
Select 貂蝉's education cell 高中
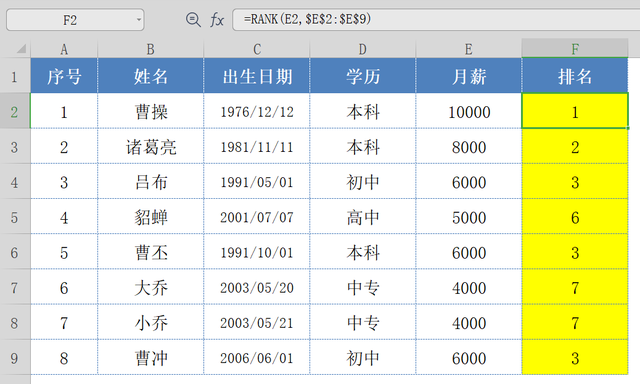click(363, 216)
